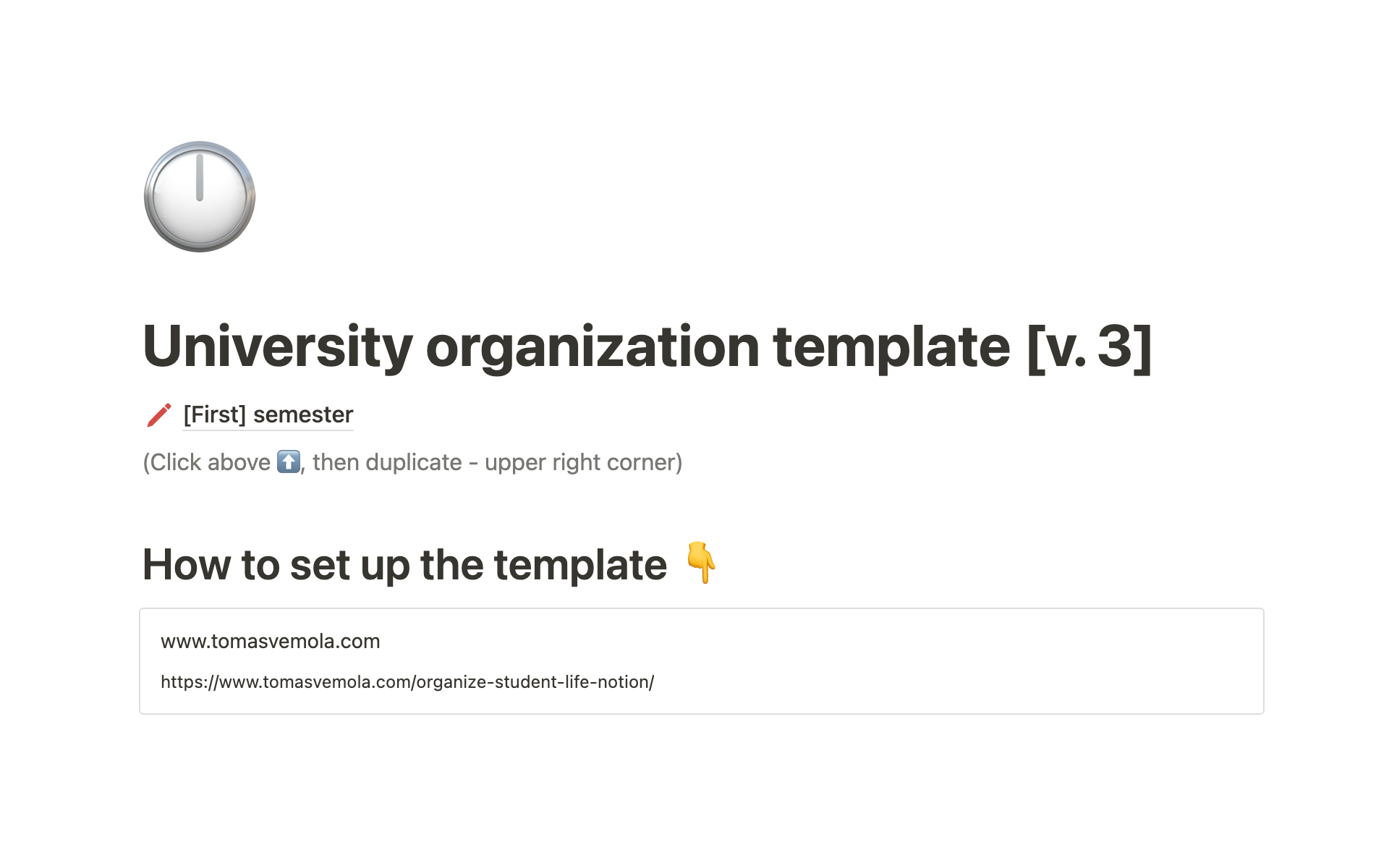Screen dimensions: 1389x868
Task: Click the "upper right corner)" text
Action: tap(583, 462)
